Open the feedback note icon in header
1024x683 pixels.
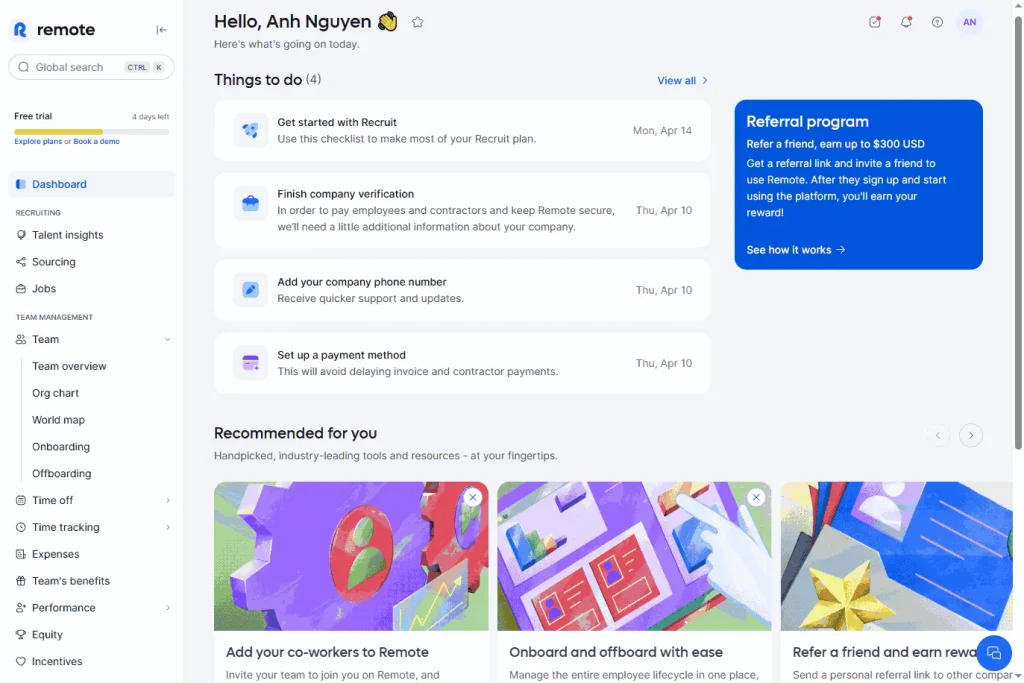coord(874,22)
